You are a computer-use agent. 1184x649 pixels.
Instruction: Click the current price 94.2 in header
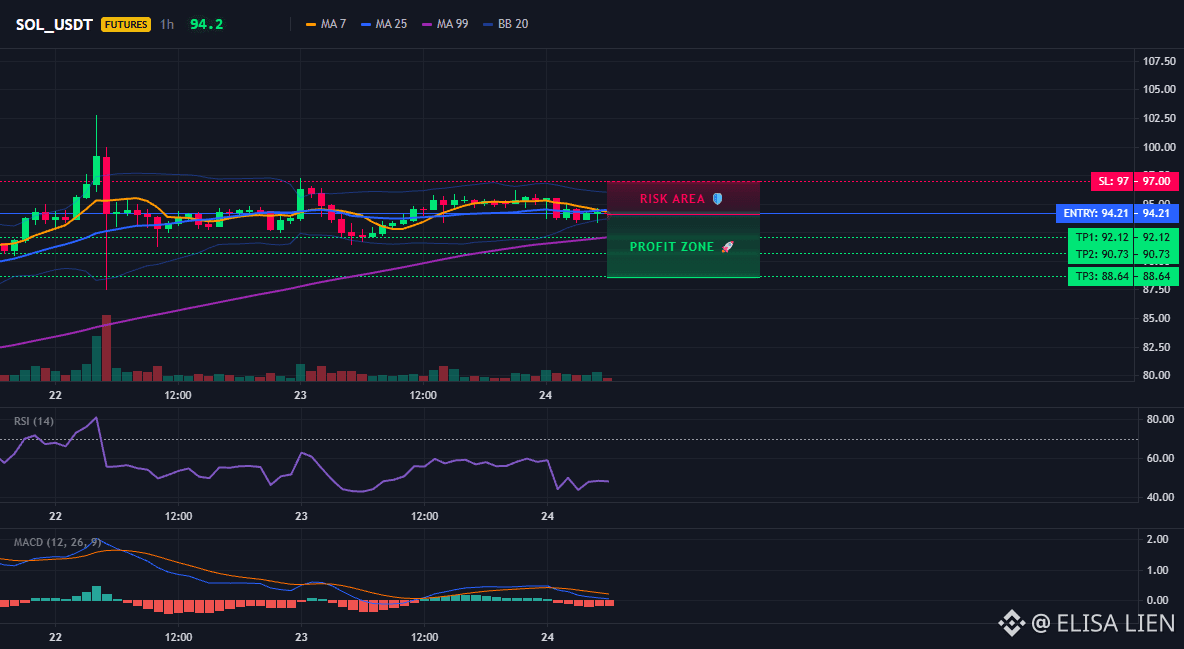(x=206, y=24)
